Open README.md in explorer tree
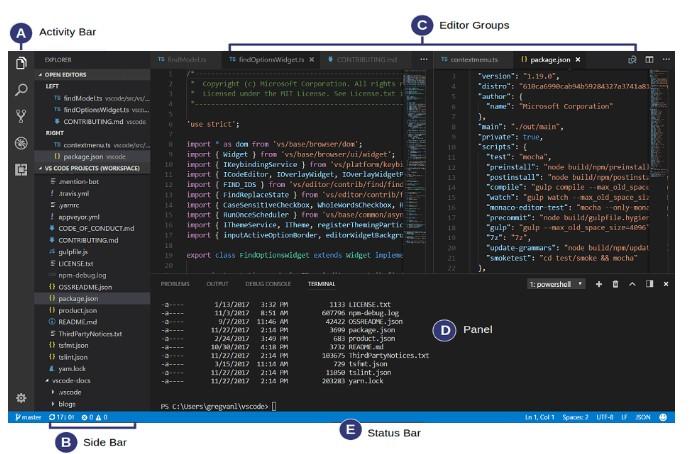Screen dimensions: 692x454 coord(93,322)
